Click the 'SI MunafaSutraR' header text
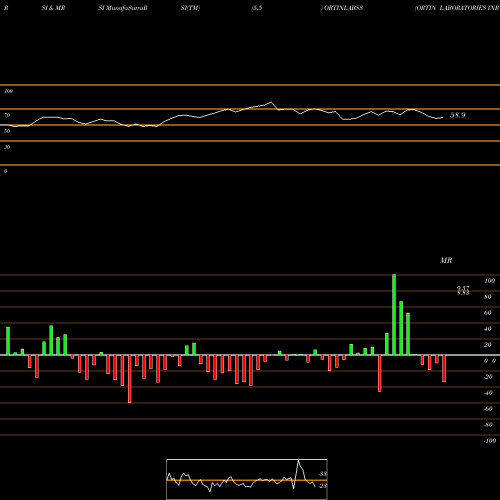Viewport: 500px width, 500px height. point(123,8)
